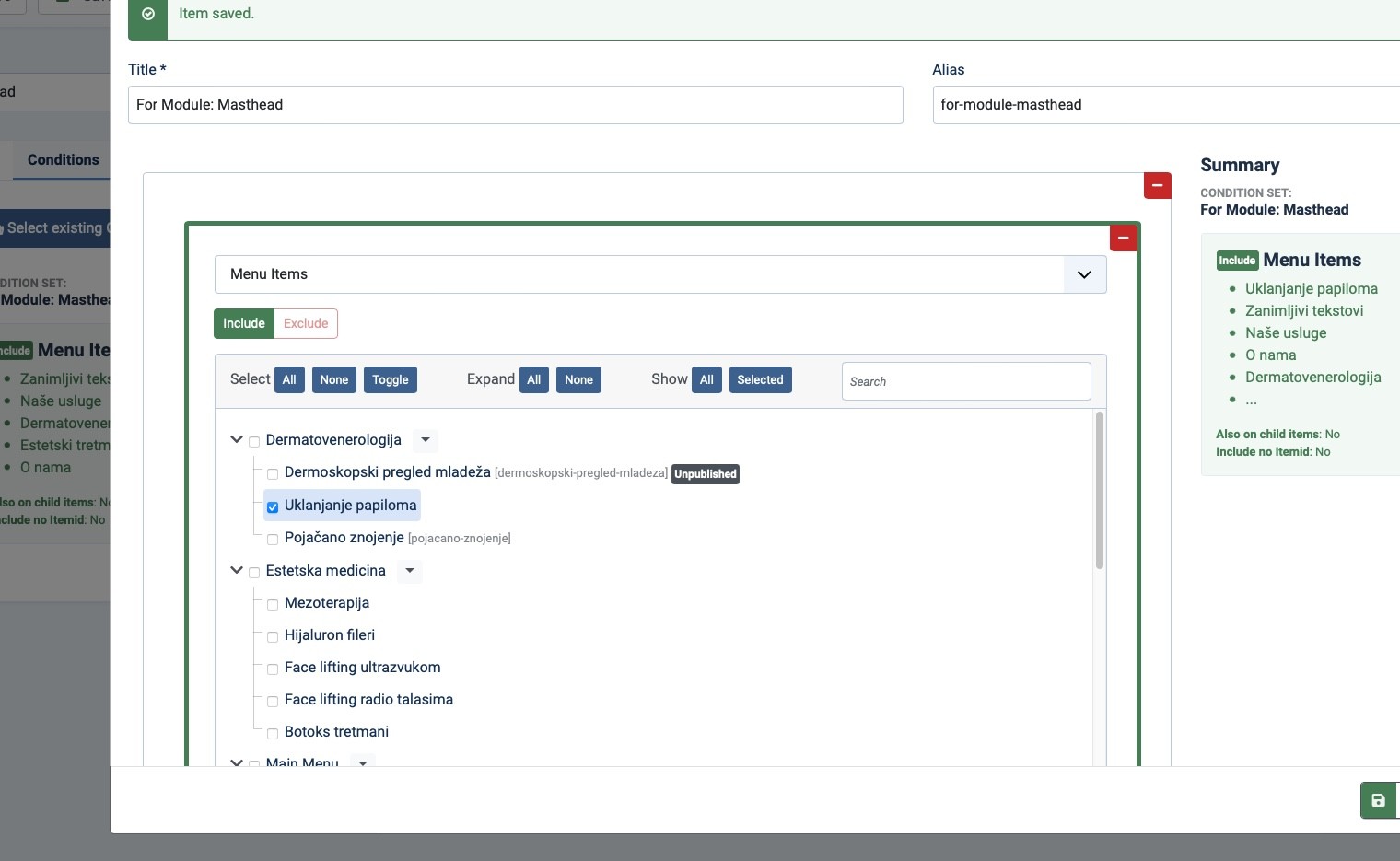Check the Botoks tretmani checkbox
This screenshot has width=1400, height=861.
[x=273, y=733]
